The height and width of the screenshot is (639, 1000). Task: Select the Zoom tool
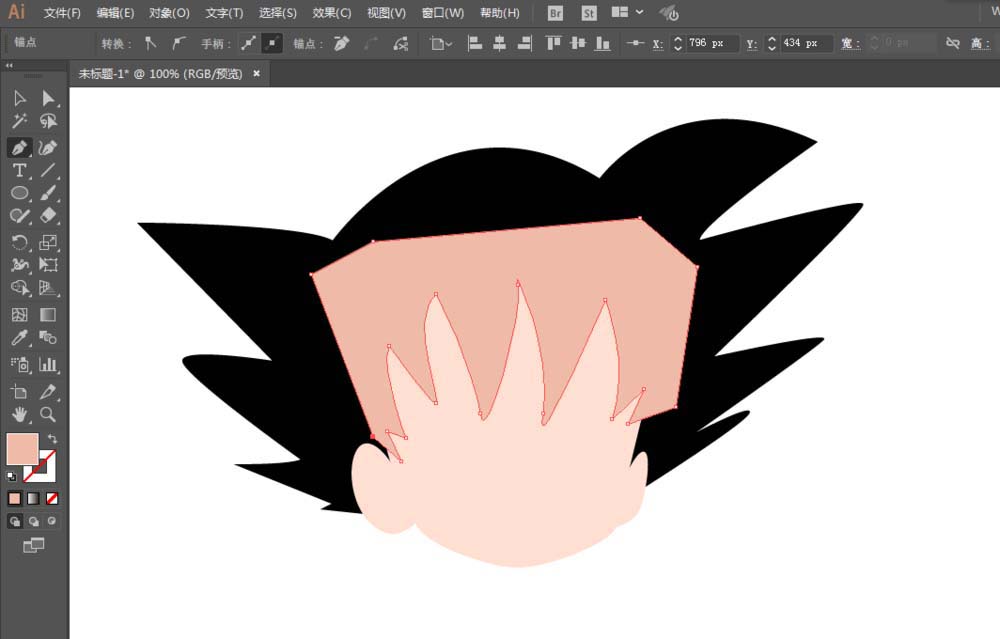(x=48, y=415)
